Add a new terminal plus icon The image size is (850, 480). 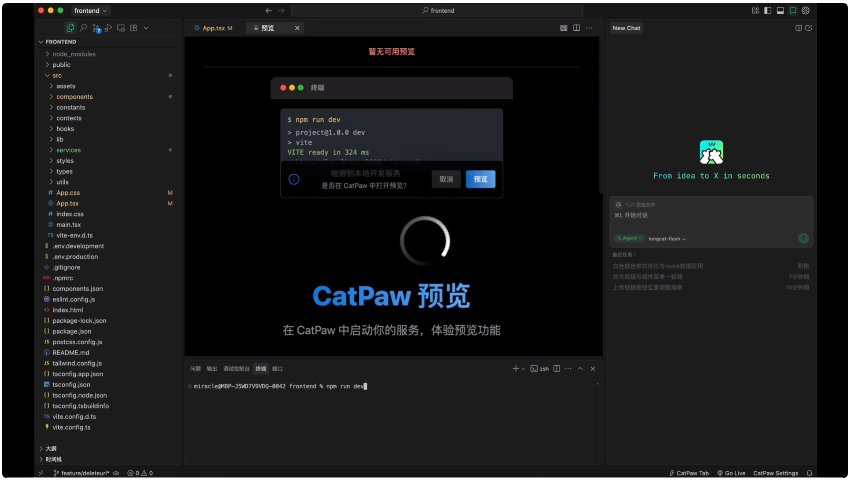[x=516, y=369]
